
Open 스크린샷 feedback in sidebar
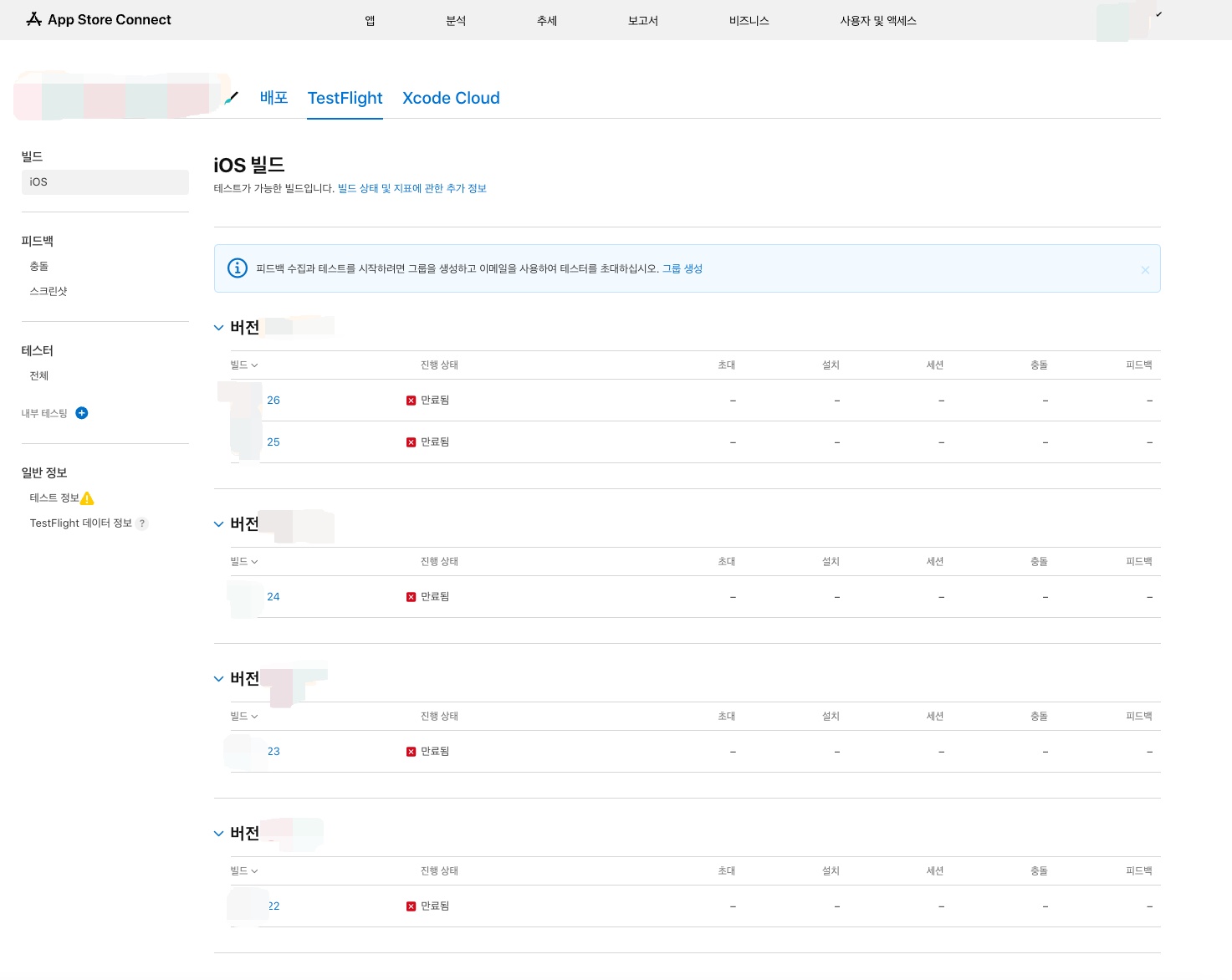[x=49, y=291]
